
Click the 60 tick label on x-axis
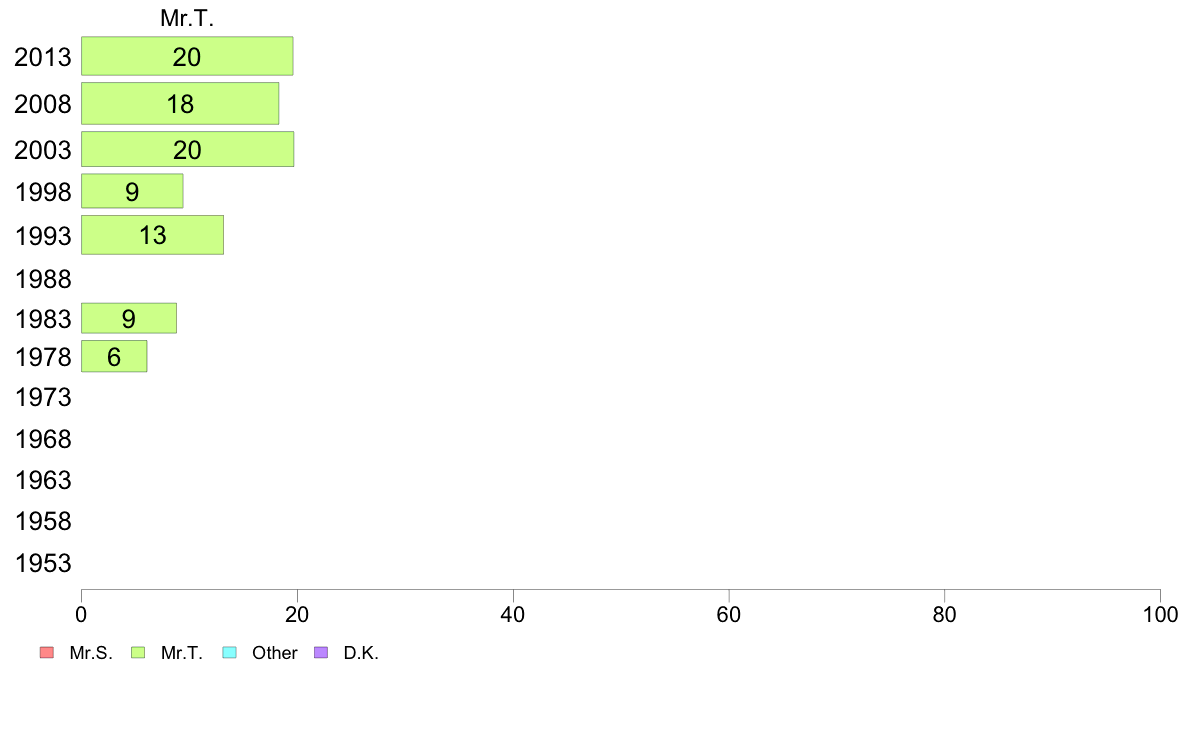coord(729,614)
